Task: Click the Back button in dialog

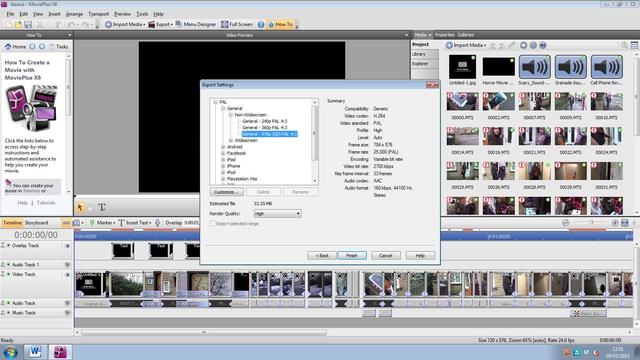Action: click(322, 256)
